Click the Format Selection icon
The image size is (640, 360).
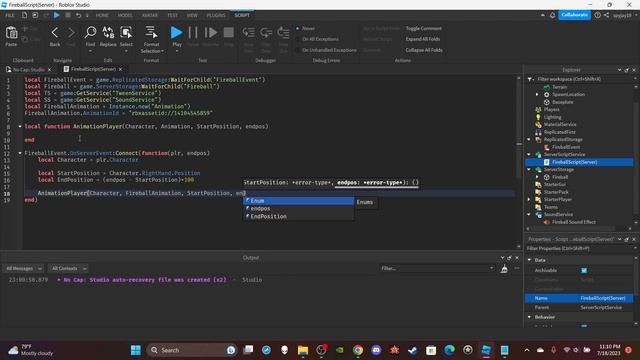coord(151,33)
